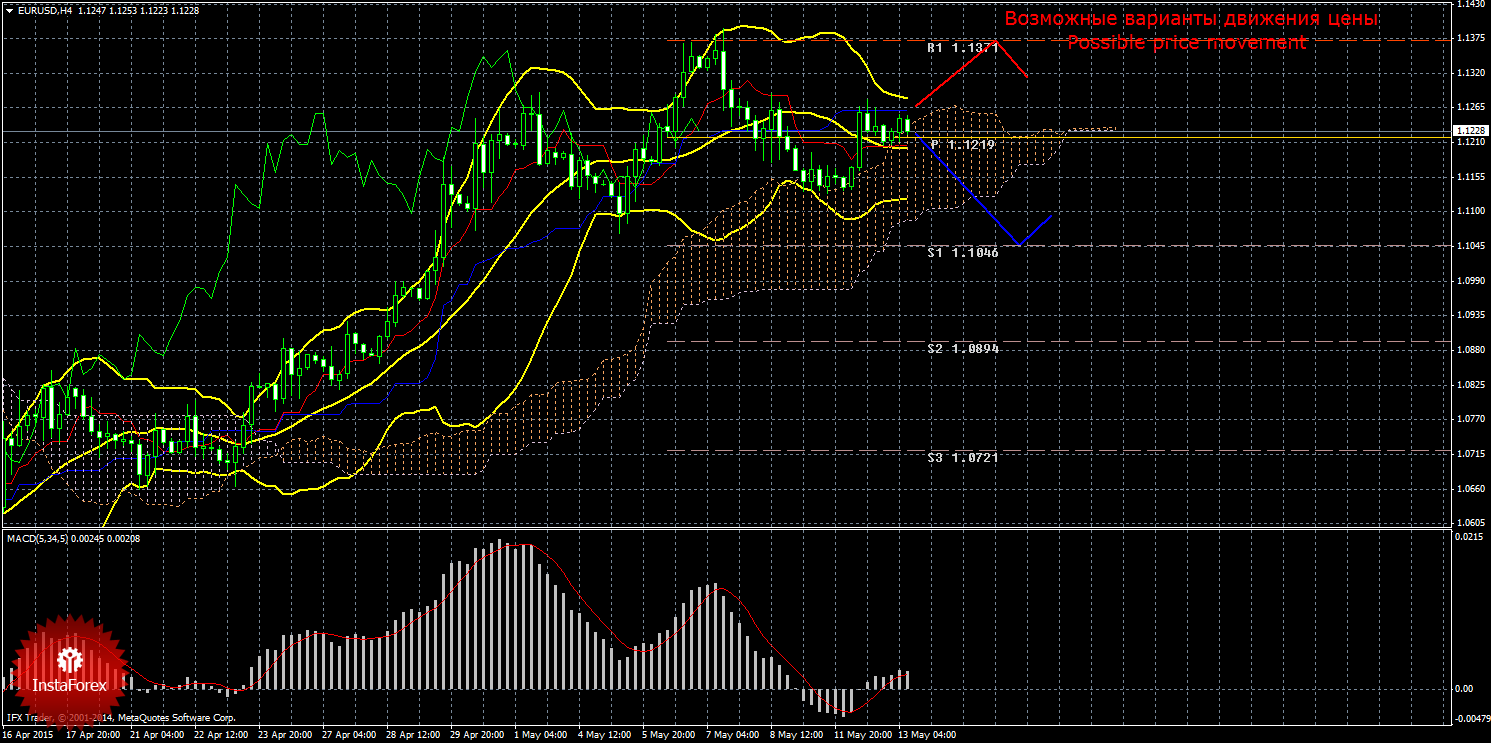1491x743 pixels.
Task: Click 1.1430 on the price scale
Action: coord(1469,4)
